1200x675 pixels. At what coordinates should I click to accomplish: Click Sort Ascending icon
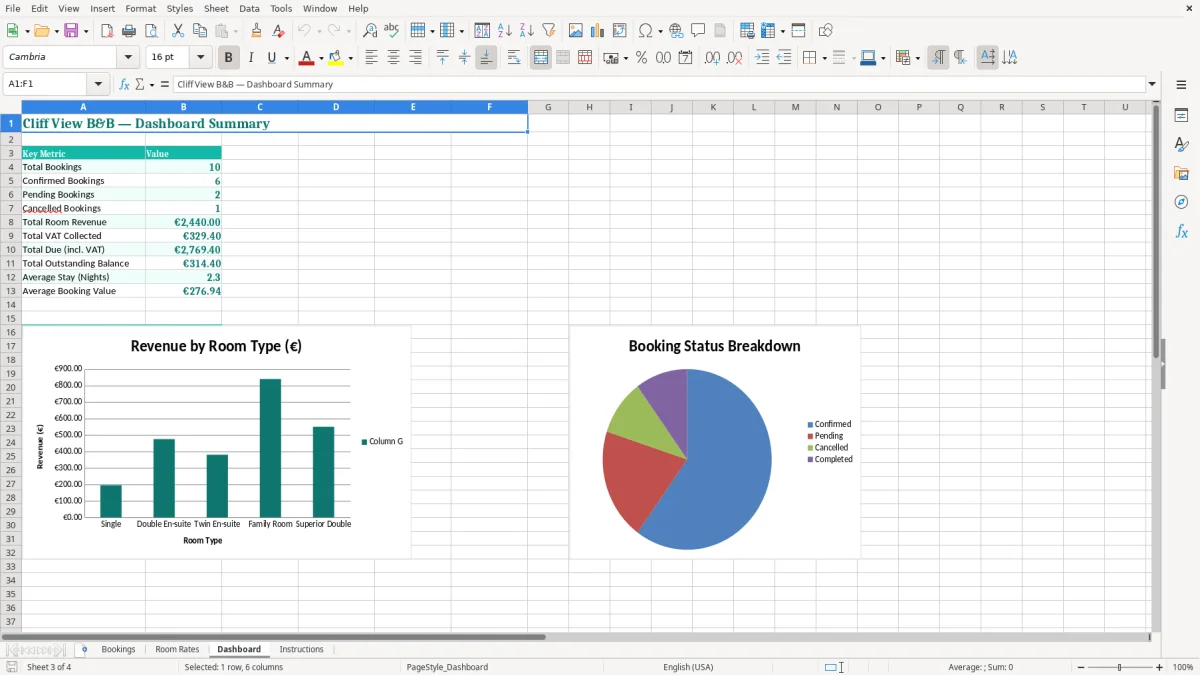[x=505, y=31]
